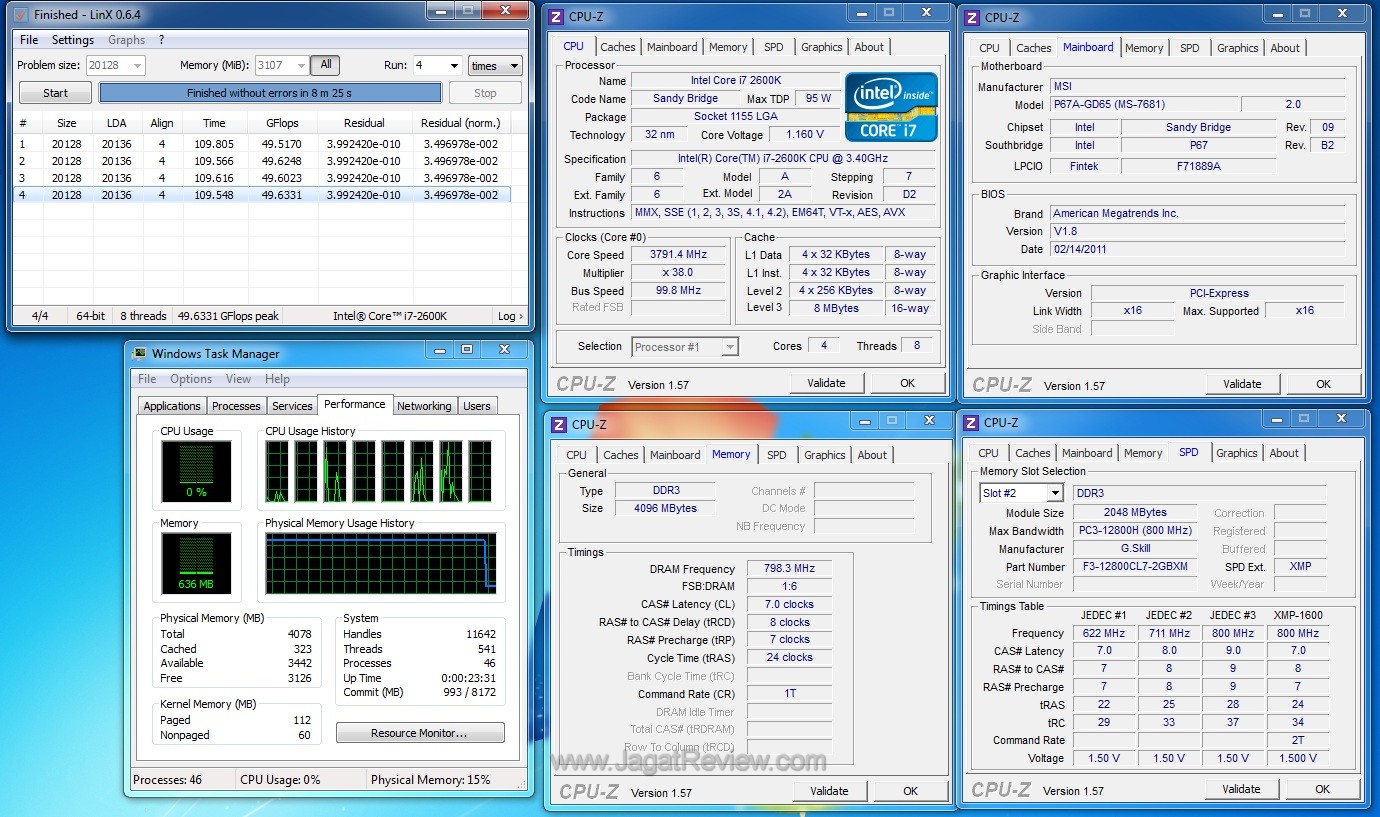Click the Memory usage gauge graphic
The image size is (1380, 817).
pyautogui.click(x=196, y=563)
